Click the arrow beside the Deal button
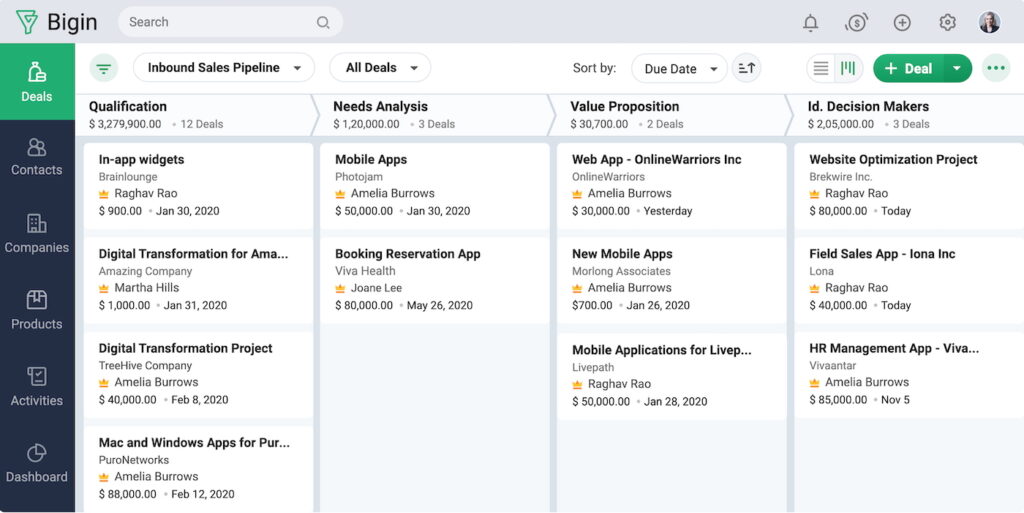The width and height of the screenshot is (1024, 513). click(x=957, y=69)
